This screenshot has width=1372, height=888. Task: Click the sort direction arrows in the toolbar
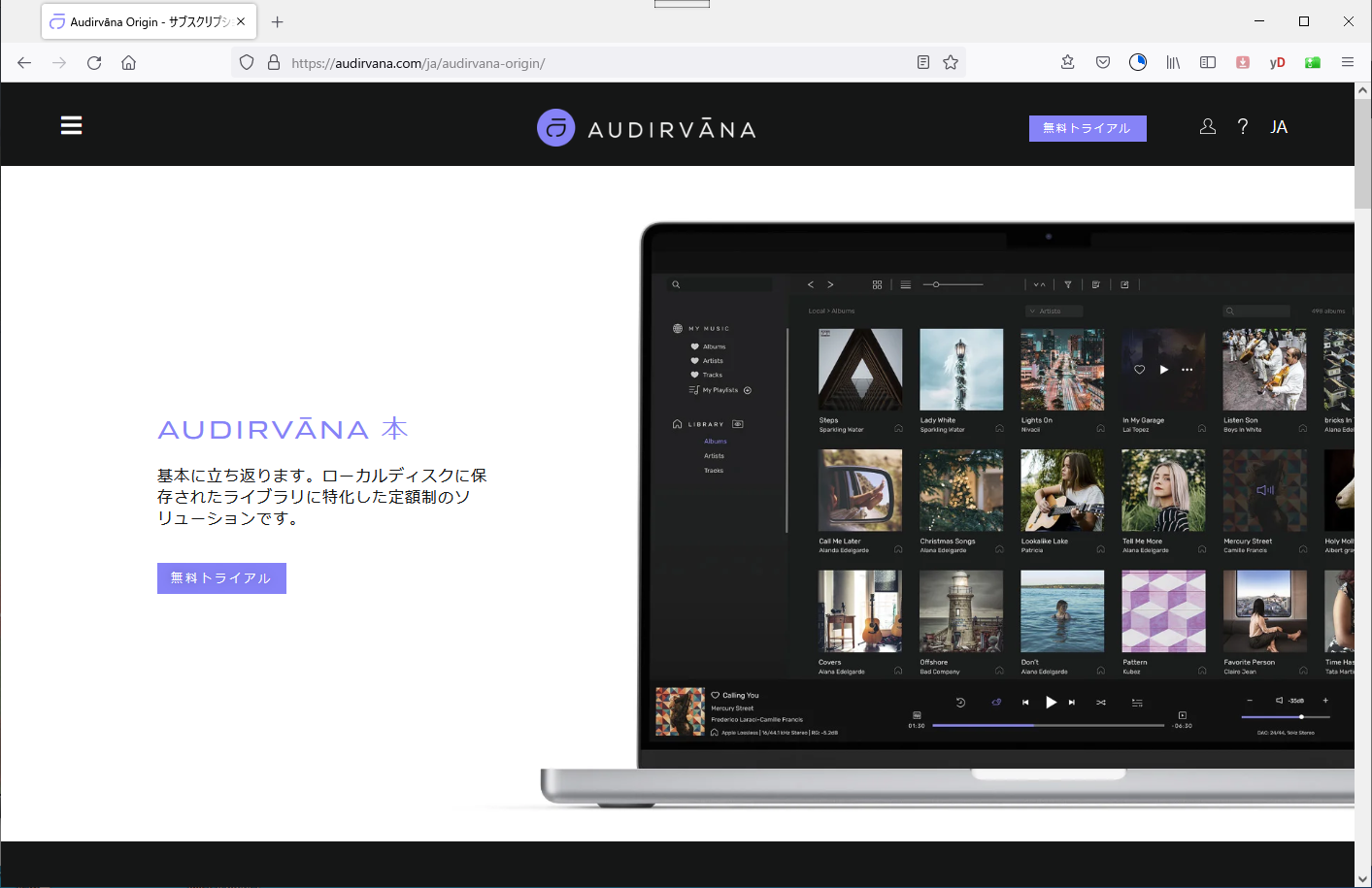[x=1039, y=283]
